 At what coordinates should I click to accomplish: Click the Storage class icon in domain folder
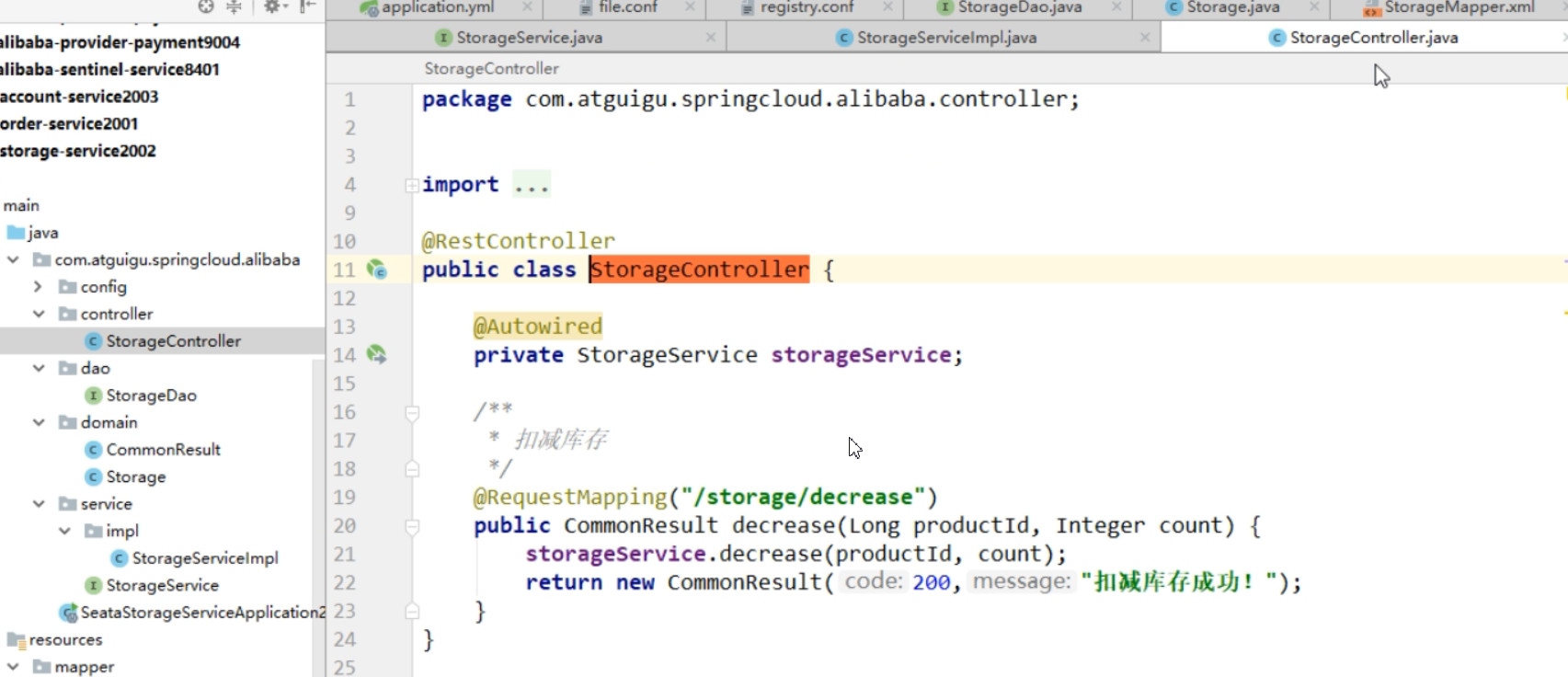point(93,476)
